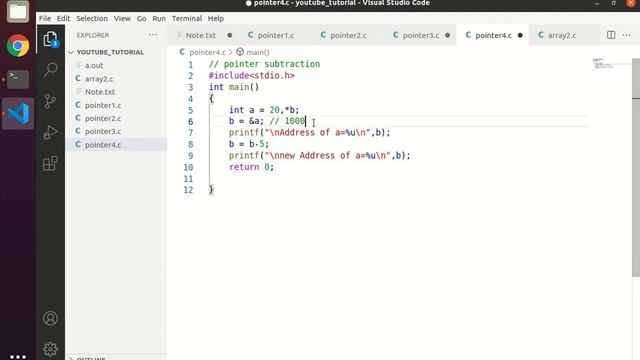This screenshot has width=640, height=360.
Task: Open the View menu
Action: 122,18
